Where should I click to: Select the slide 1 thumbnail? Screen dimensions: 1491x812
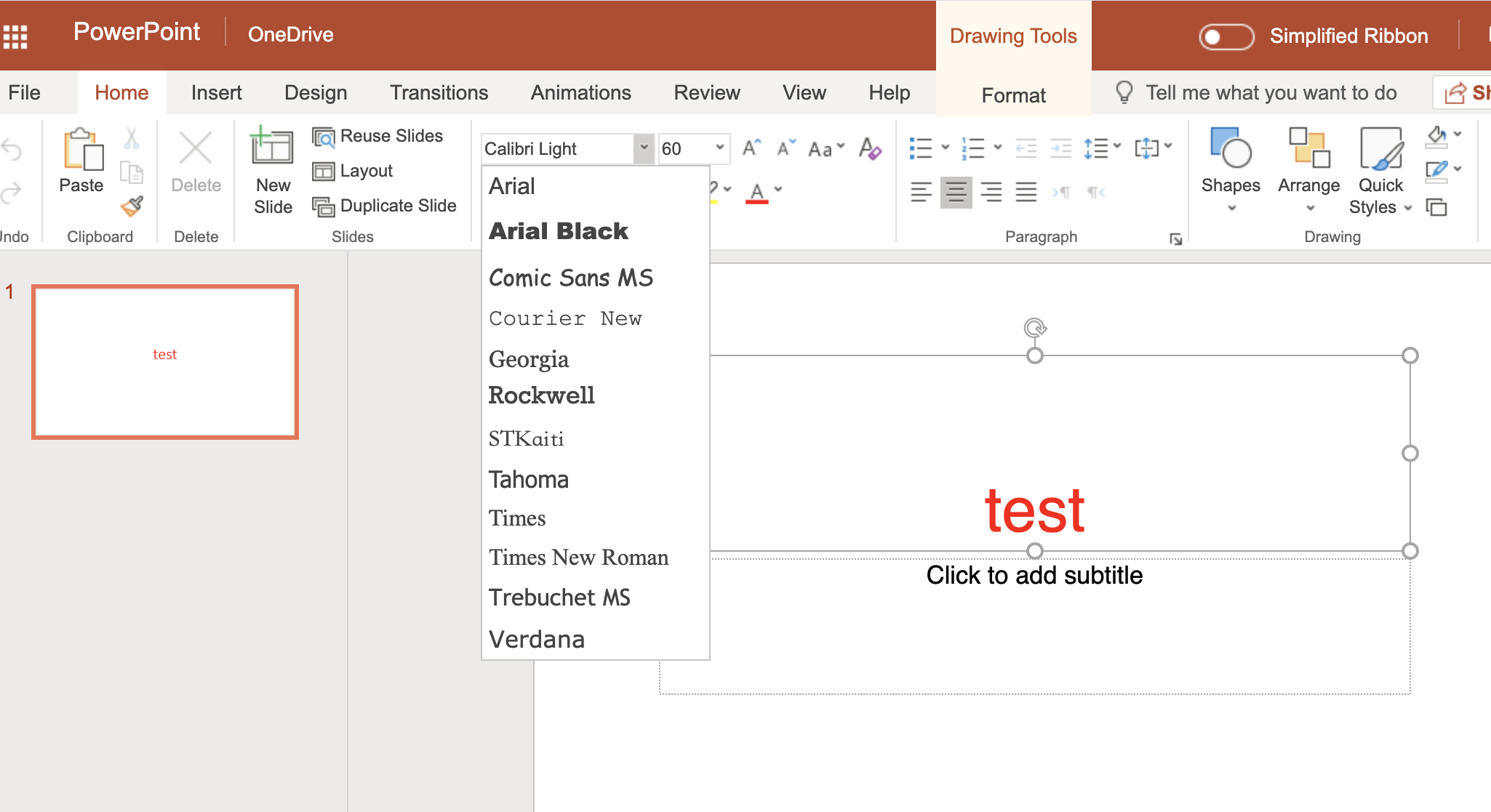(165, 362)
